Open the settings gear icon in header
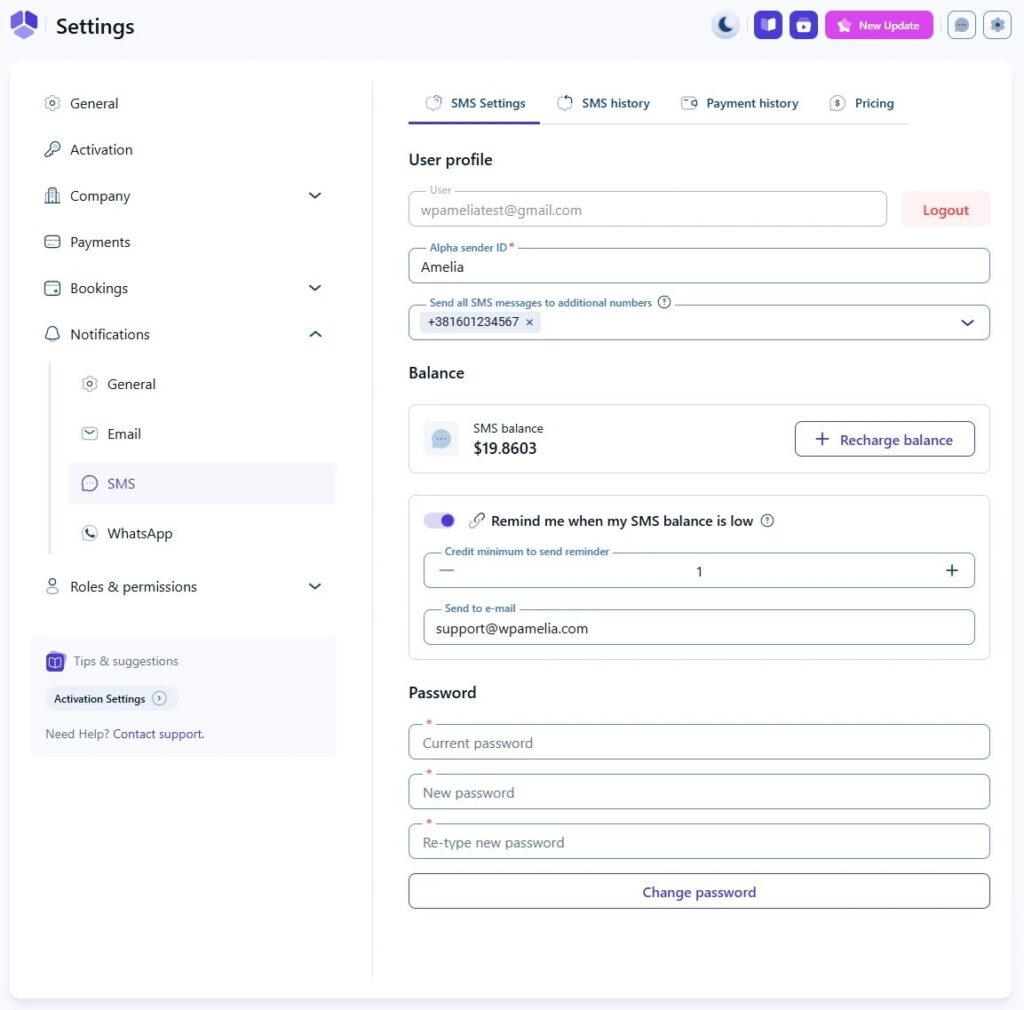Screen dimensions: 1024x1010 pos(997,25)
